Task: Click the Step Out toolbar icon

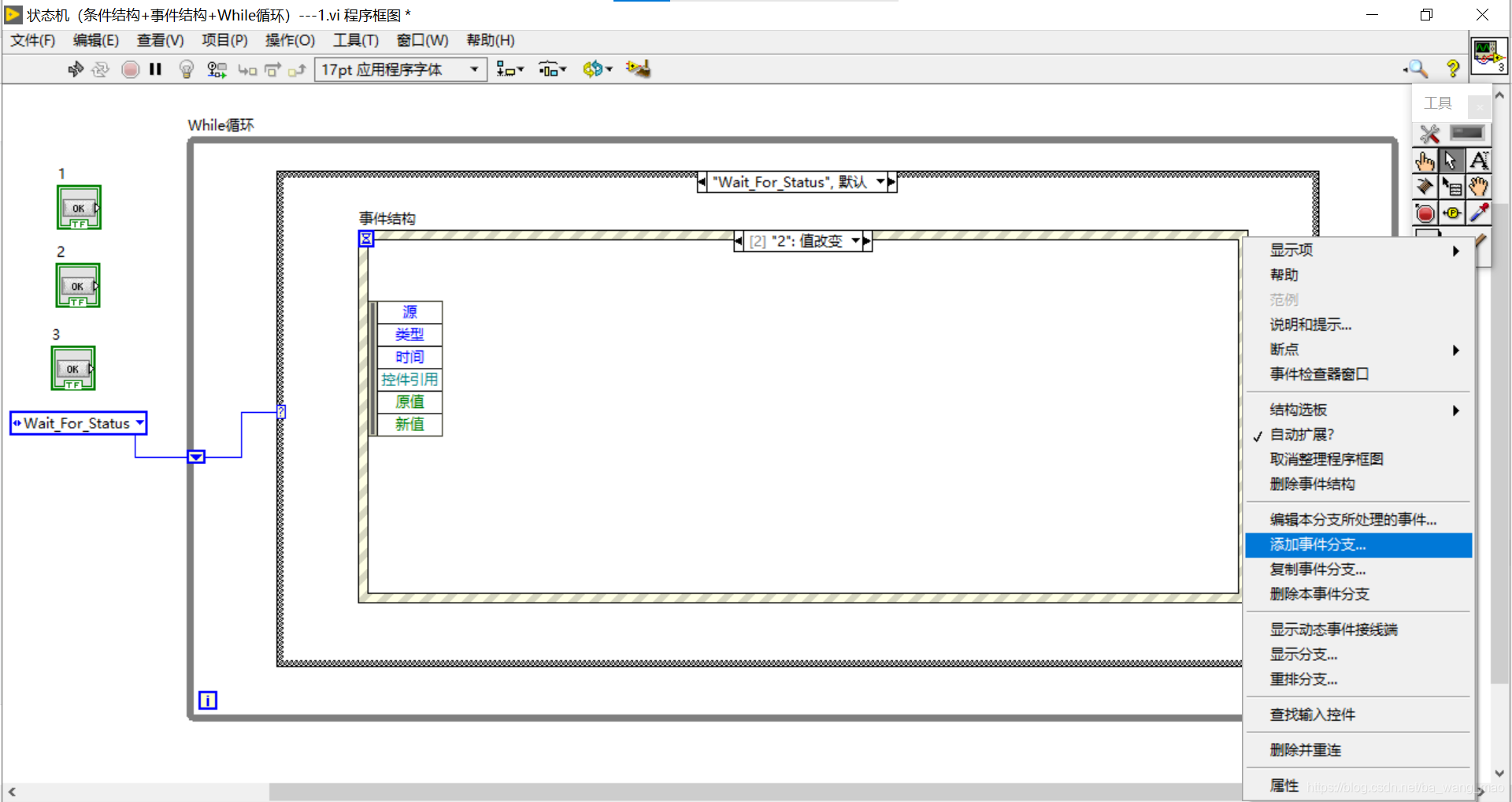Action: 297,70
